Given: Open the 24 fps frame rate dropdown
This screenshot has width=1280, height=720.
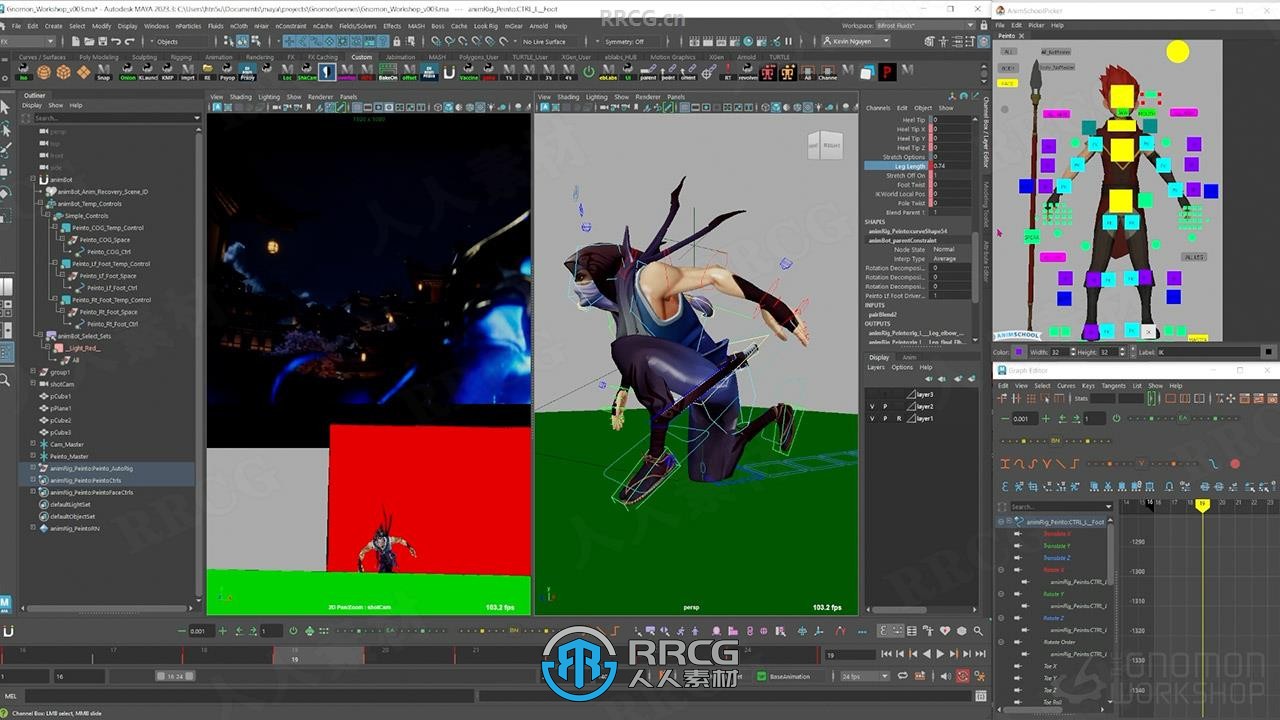Looking at the screenshot, I should tap(864, 676).
